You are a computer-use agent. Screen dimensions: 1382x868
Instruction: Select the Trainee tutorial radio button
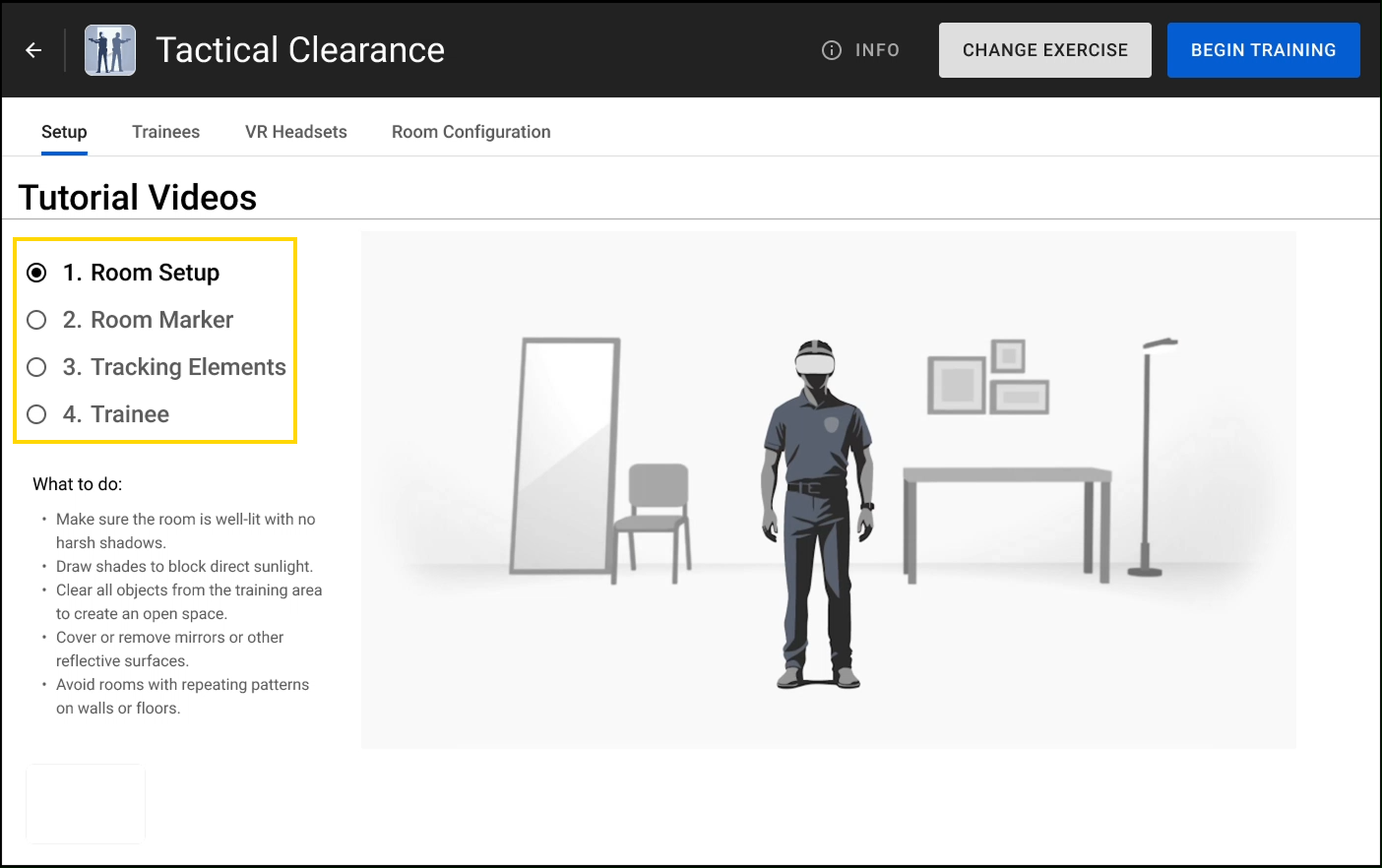pyautogui.click(x=37, y=414)
